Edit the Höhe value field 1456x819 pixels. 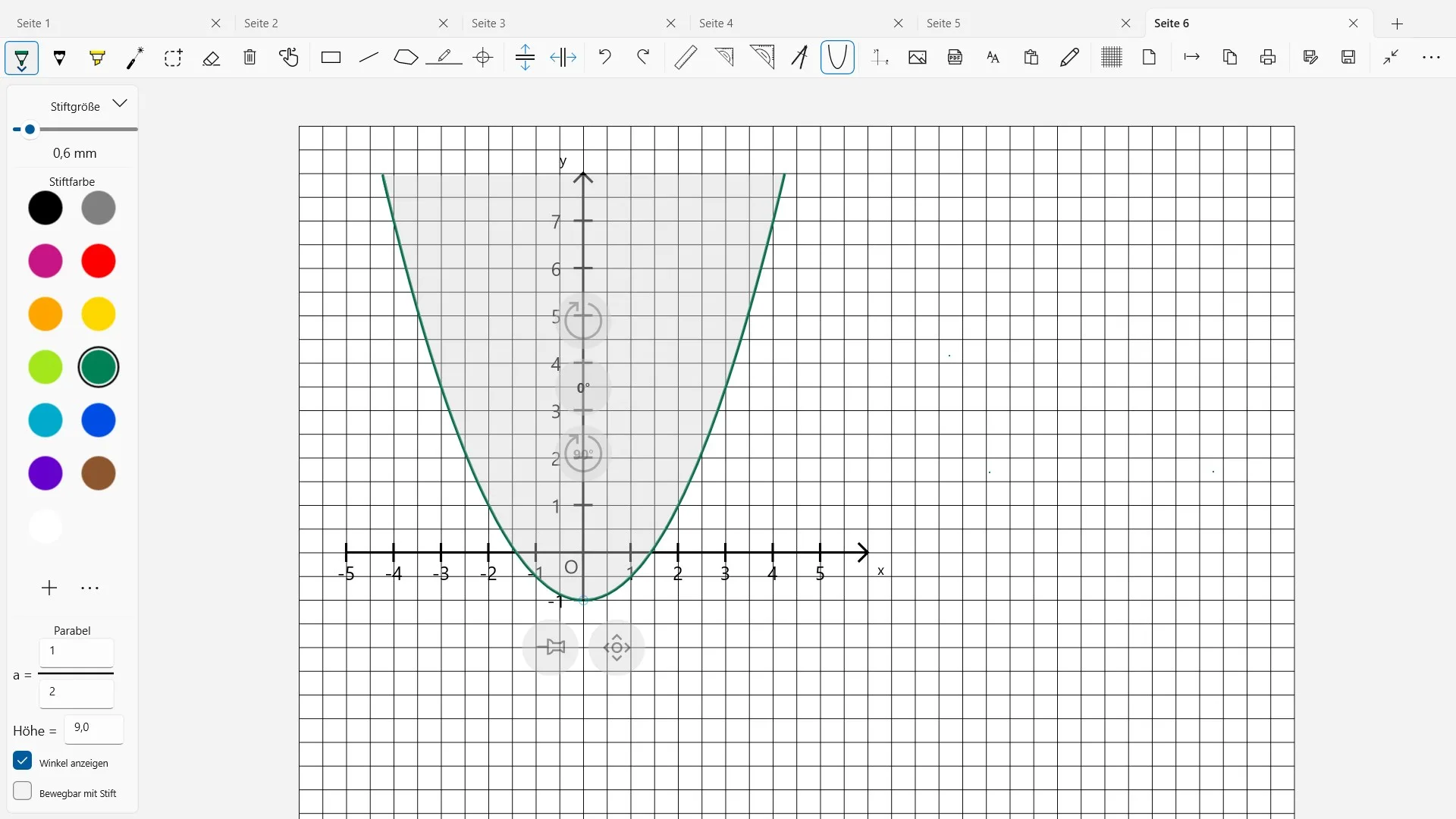(94, 729)
